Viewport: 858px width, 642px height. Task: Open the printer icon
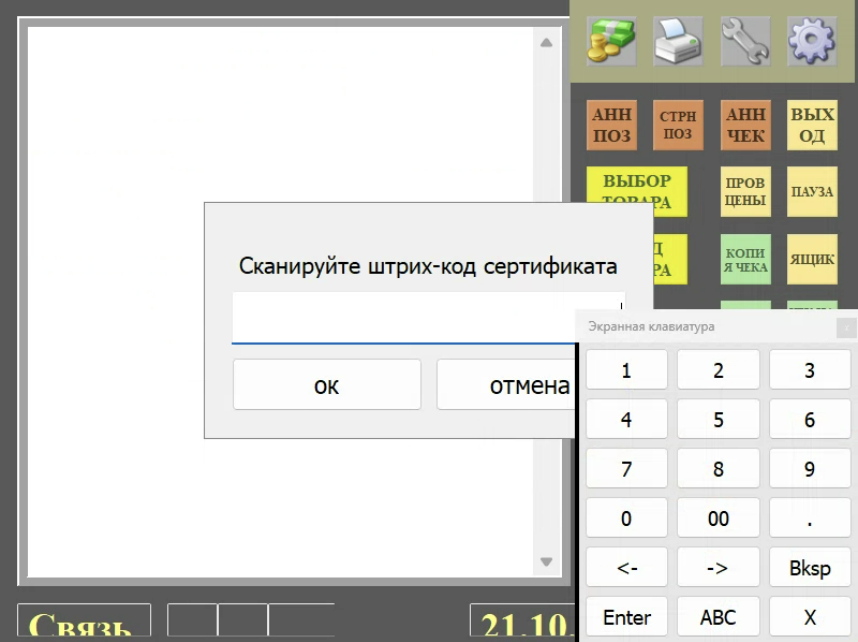677,42
